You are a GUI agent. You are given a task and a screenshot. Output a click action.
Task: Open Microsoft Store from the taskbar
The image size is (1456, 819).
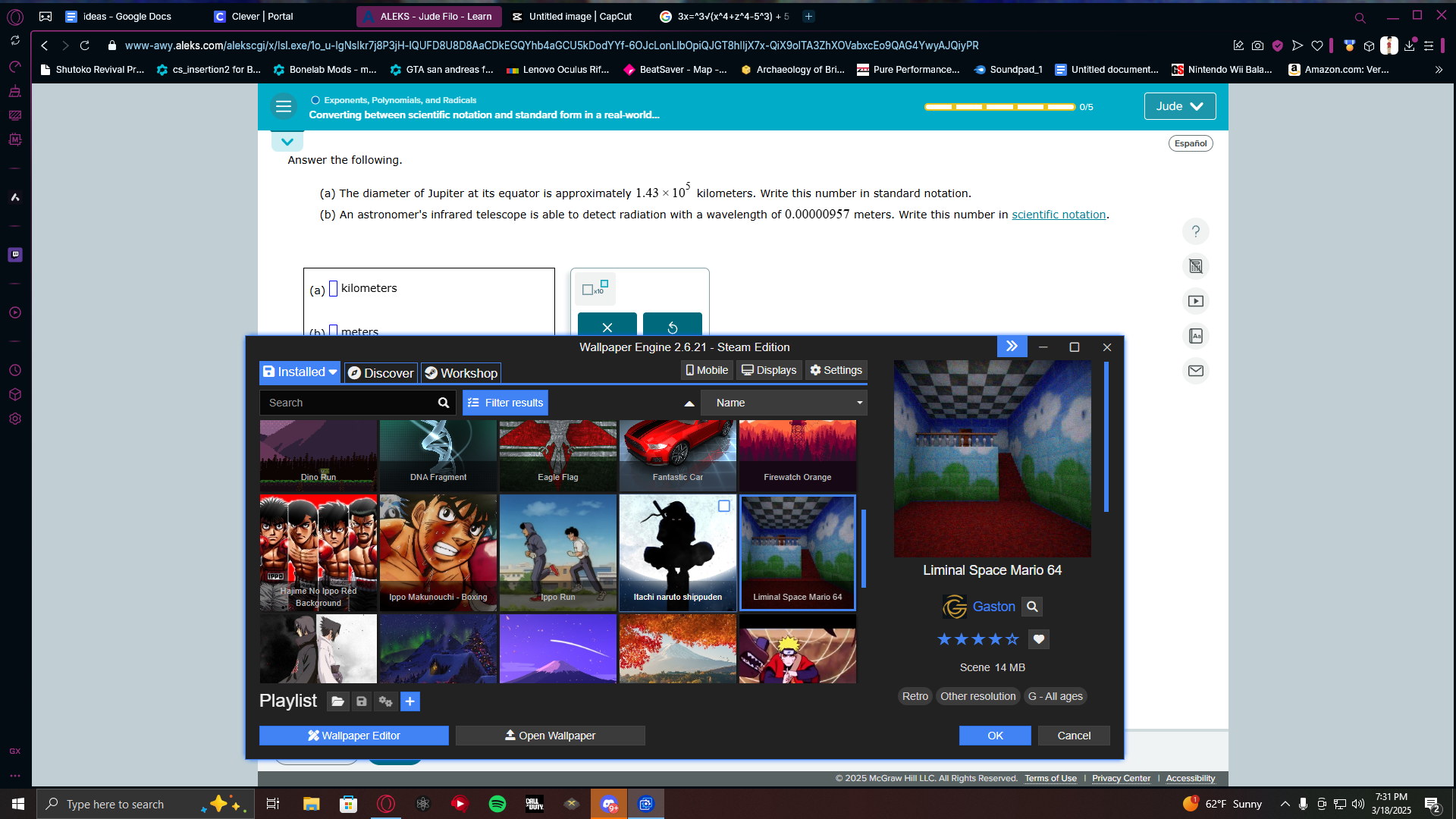(x=348, y=804)
